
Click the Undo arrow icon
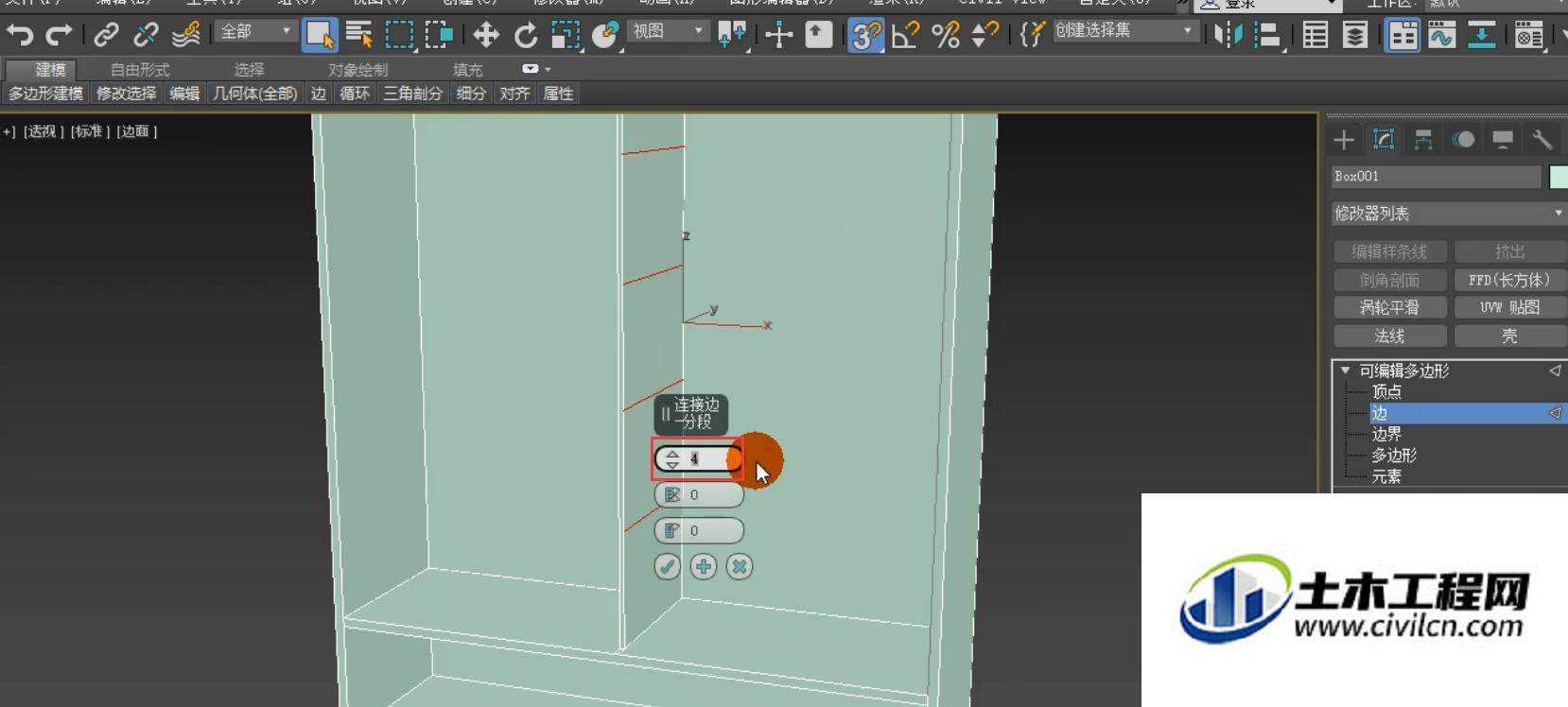(20, 36)
